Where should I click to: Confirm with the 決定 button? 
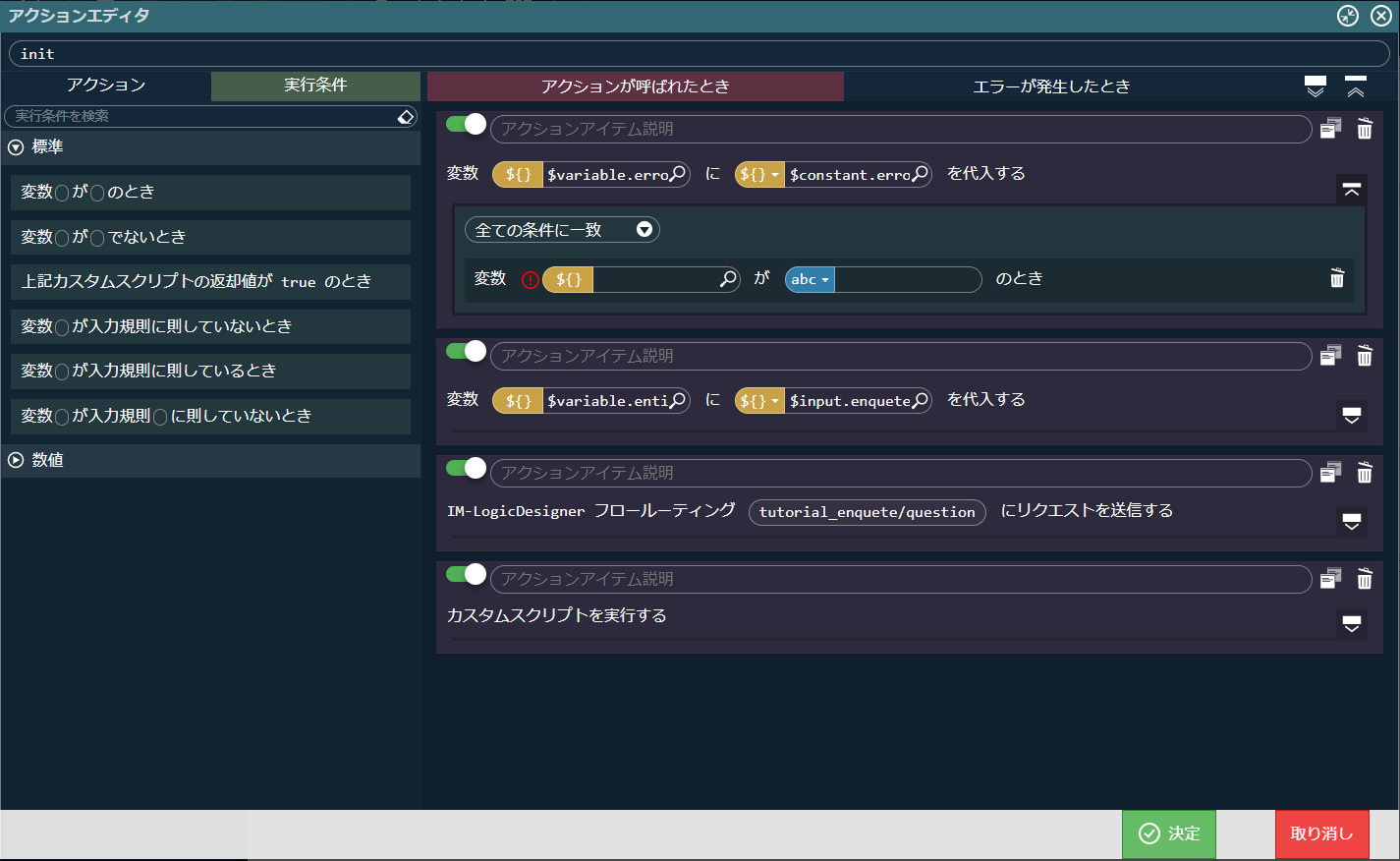point(1169,833)
